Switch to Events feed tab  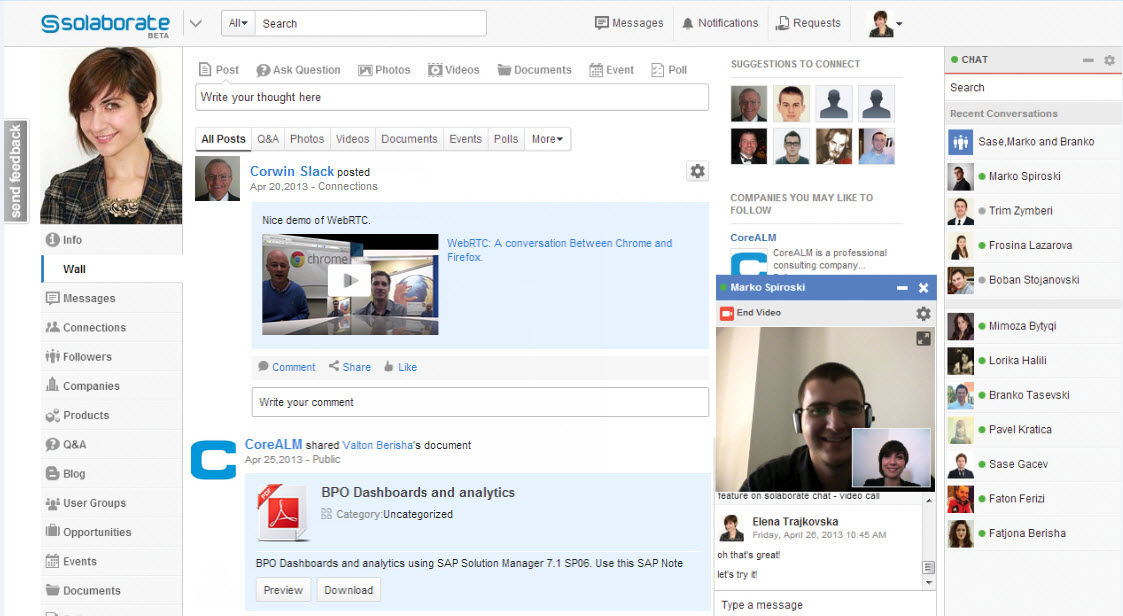[466, 139]
